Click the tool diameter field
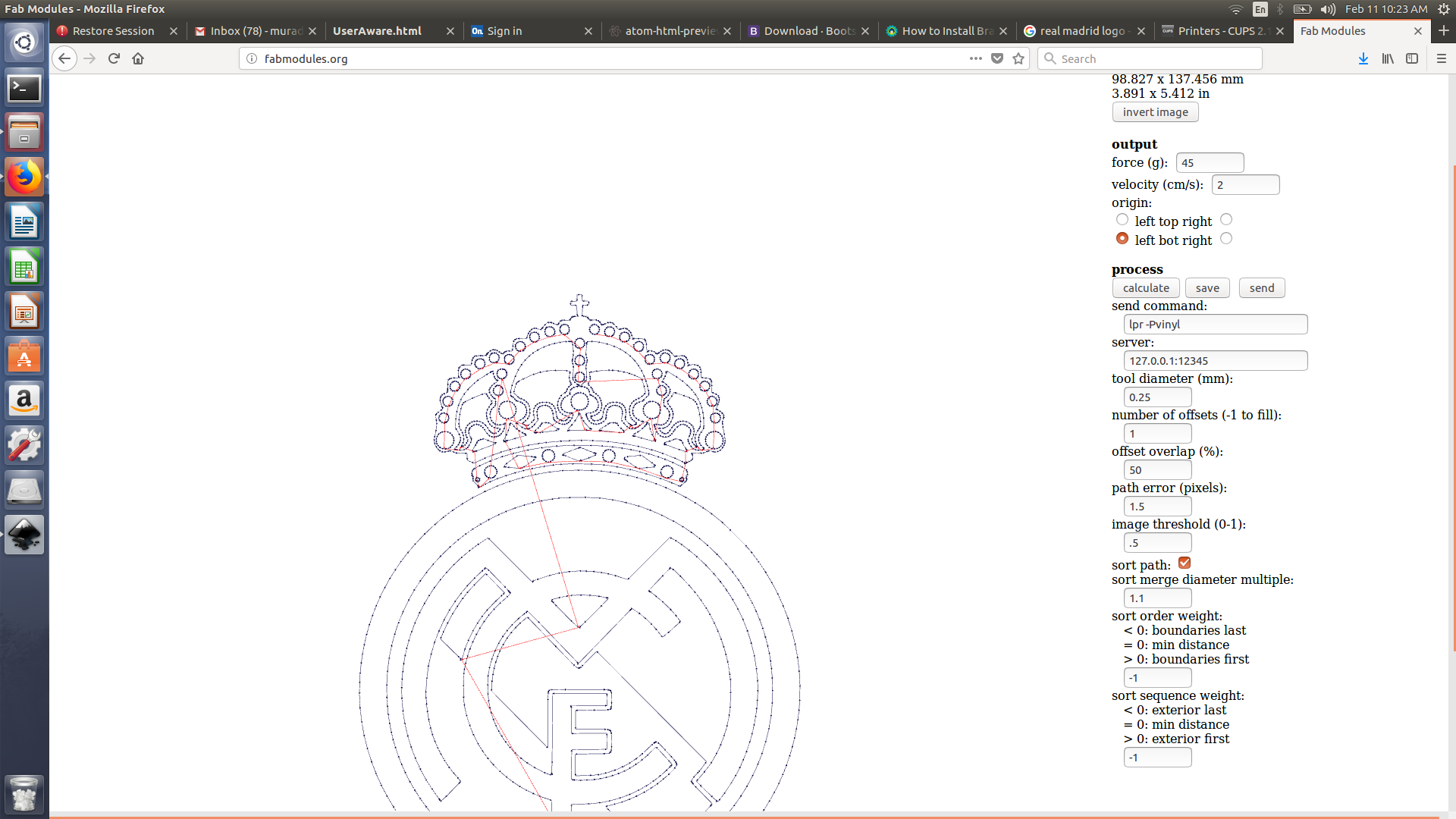Viewport: 1456px width, 819px height. click(1157, 397)
